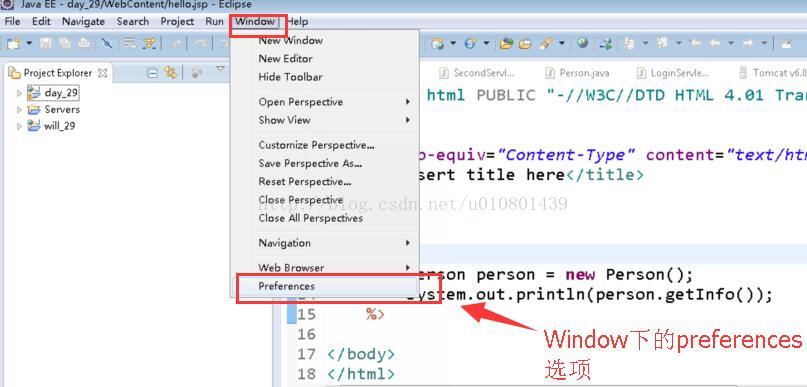807x387 pixels.
Task: Click the </body> tag on line 17
Action: (x=361, y=355)
